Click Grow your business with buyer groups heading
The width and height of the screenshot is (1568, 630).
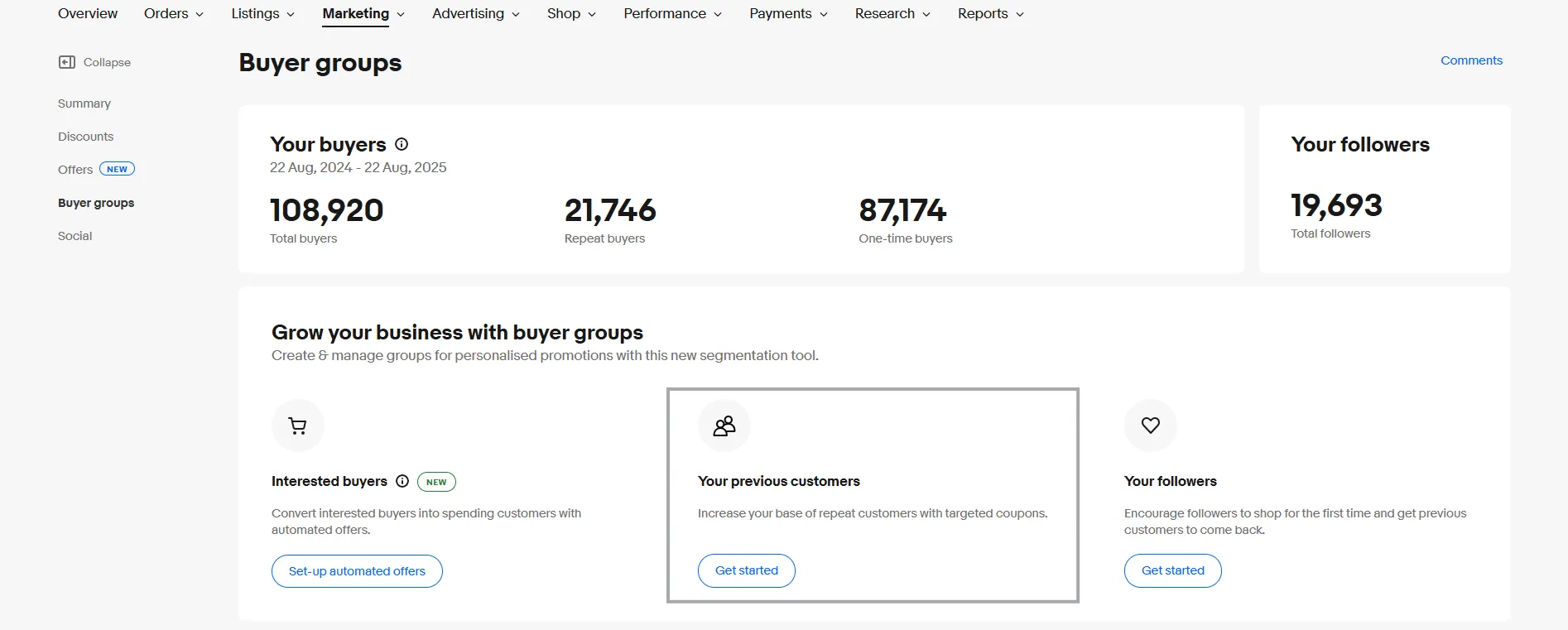point(457,333)
